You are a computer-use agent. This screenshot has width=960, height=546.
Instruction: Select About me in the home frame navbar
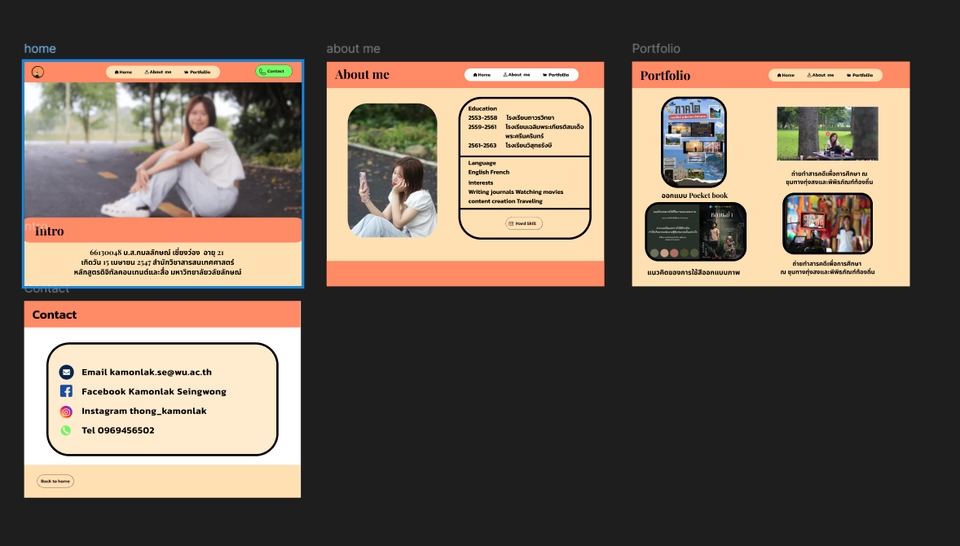click(x=158, y=72)
